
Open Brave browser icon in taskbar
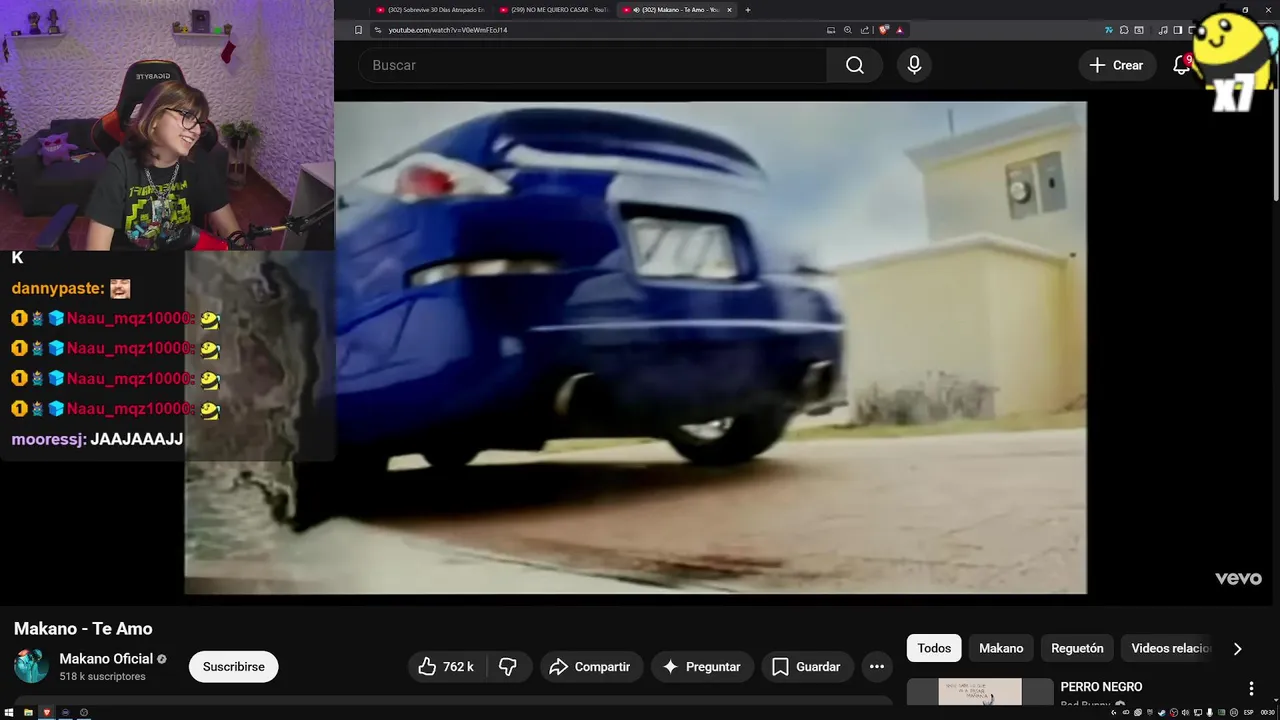[47, 712]
